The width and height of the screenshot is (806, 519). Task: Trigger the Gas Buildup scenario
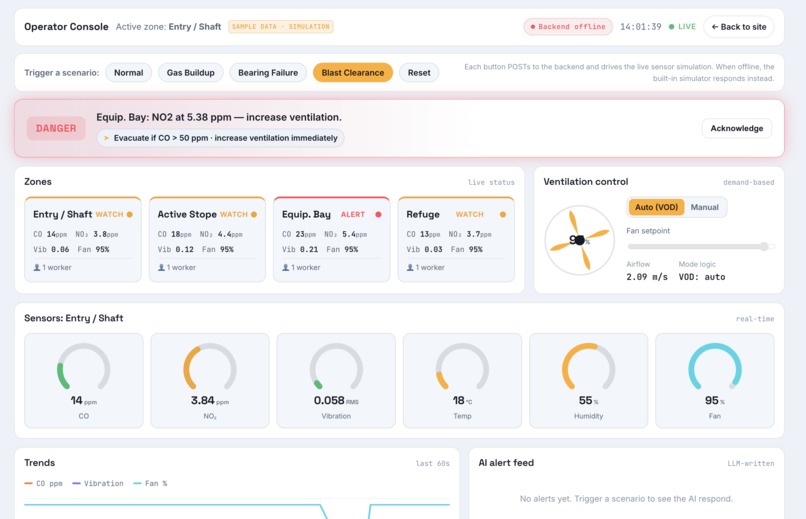(x=190, y=72)
